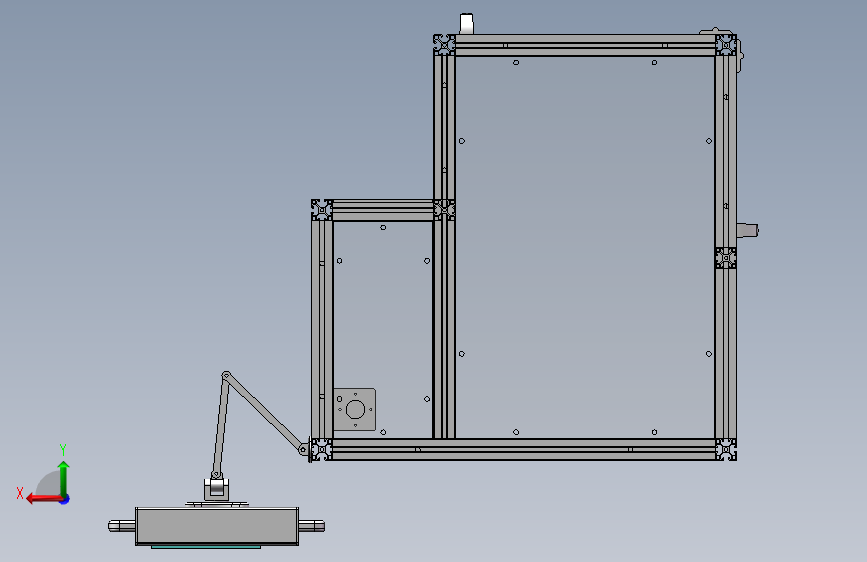Select the white cylinder atop the frame
Viewport: 867px width, 562px height.
(x=467, y=24)
